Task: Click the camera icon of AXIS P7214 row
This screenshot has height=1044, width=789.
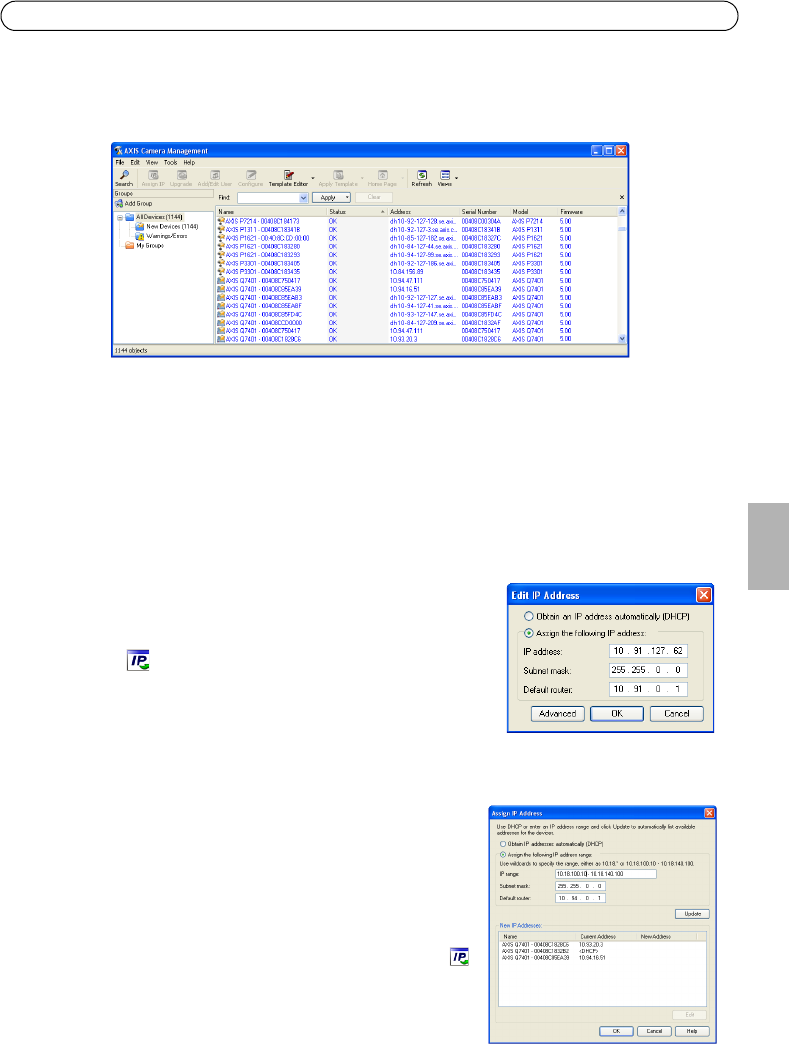Action: pos(221,221)
